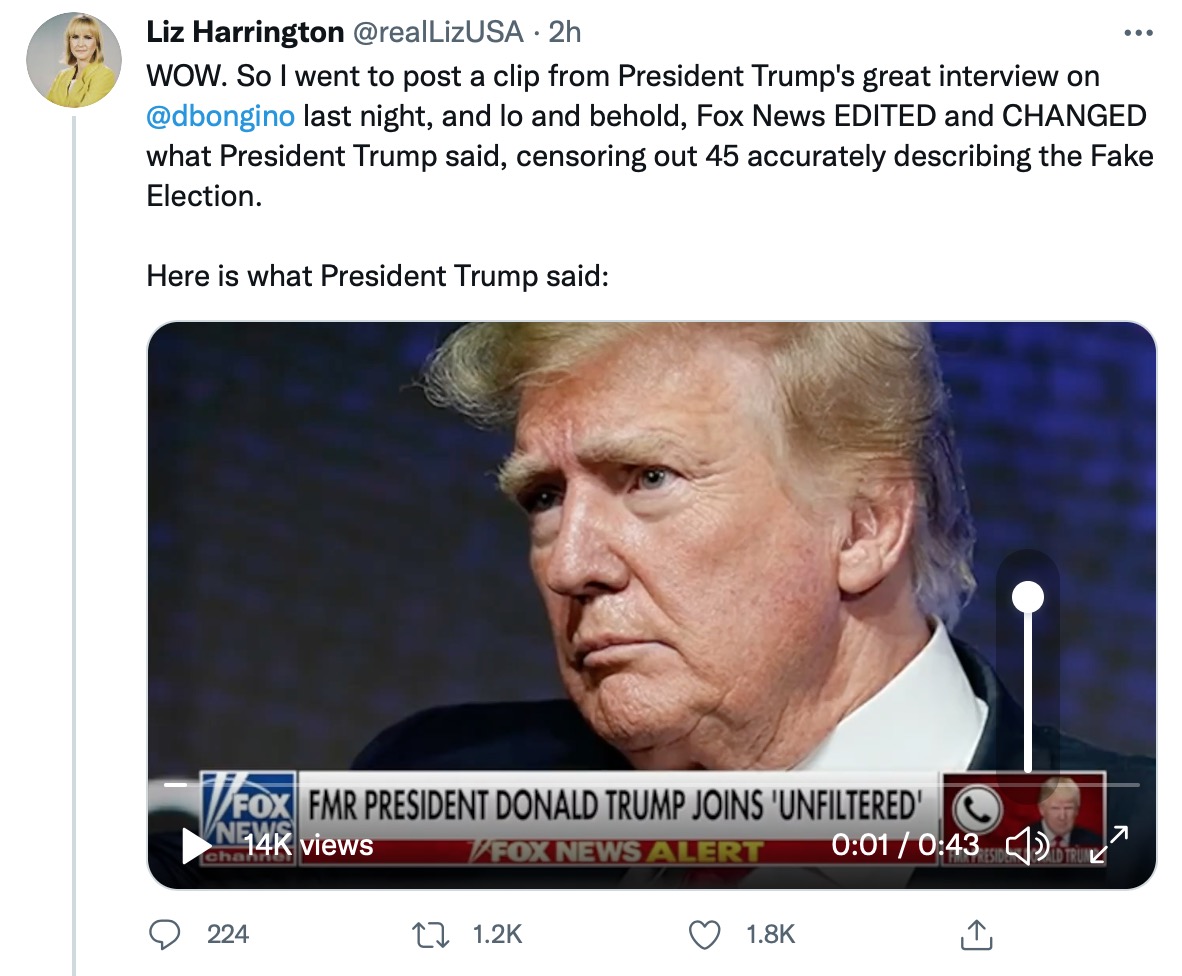1182x976 pixels.
Task: Enter fullscreen with the expand arrows icon
Action: tap(1108, 846)
